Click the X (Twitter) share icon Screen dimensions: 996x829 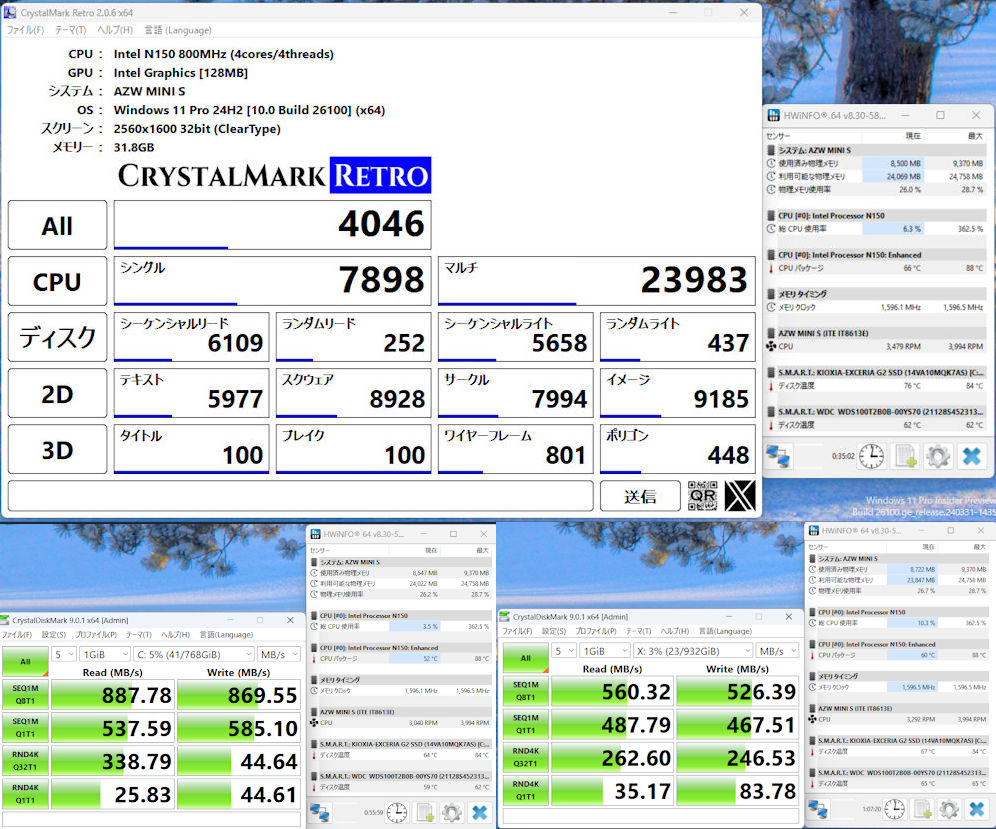tap(740, 496)
